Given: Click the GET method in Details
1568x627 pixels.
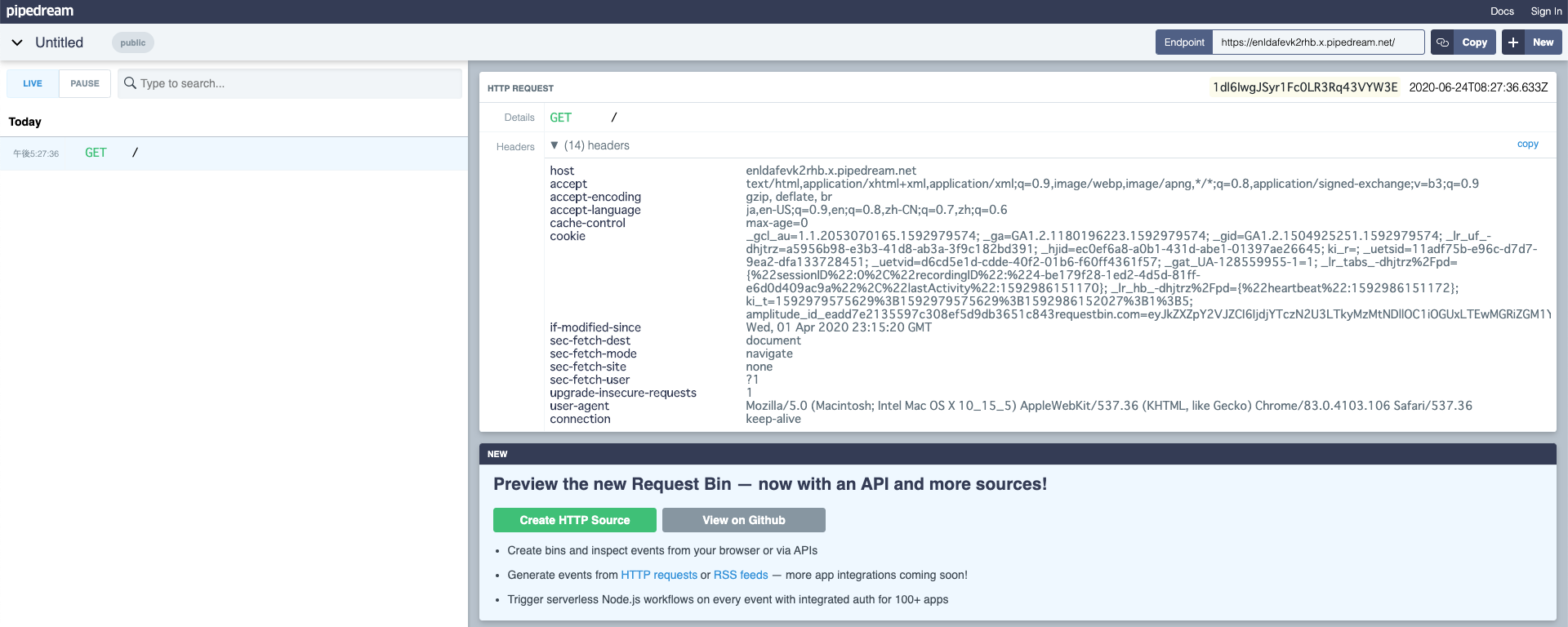Looking at the screenshot, I should pos(560,118).
